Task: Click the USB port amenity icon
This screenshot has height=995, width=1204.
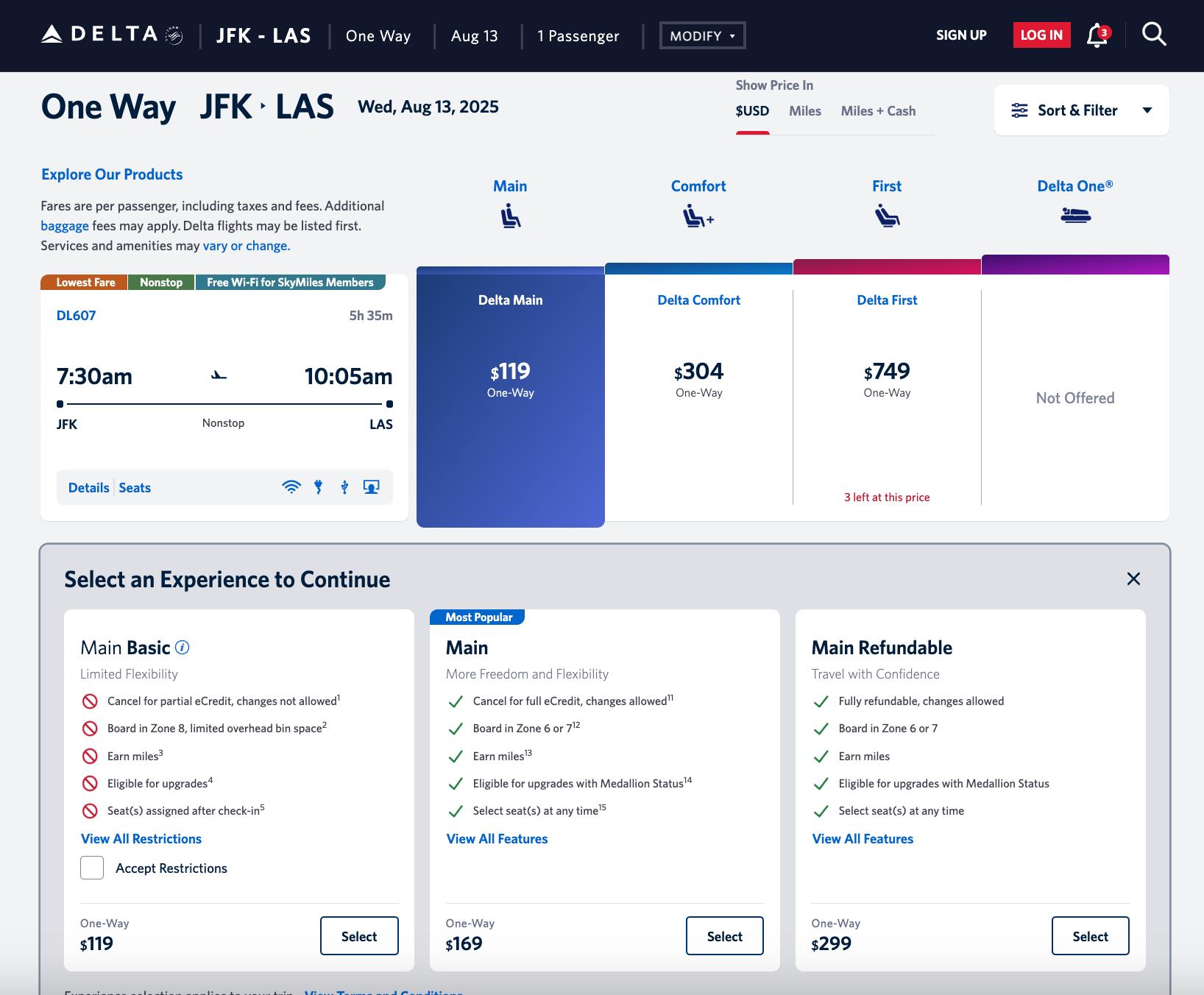Action: pyautogui.click(x=344, y=487)
